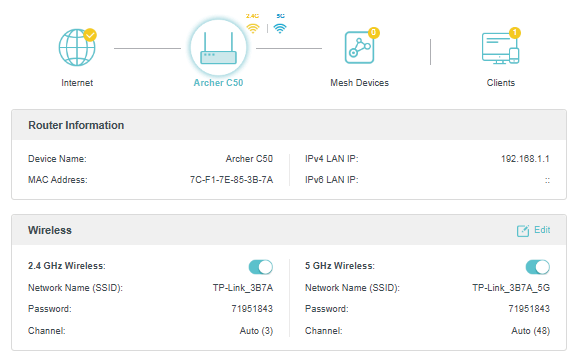Click the SSID value TP-Link_3B7A
The image size is (581, 361).
243,288
